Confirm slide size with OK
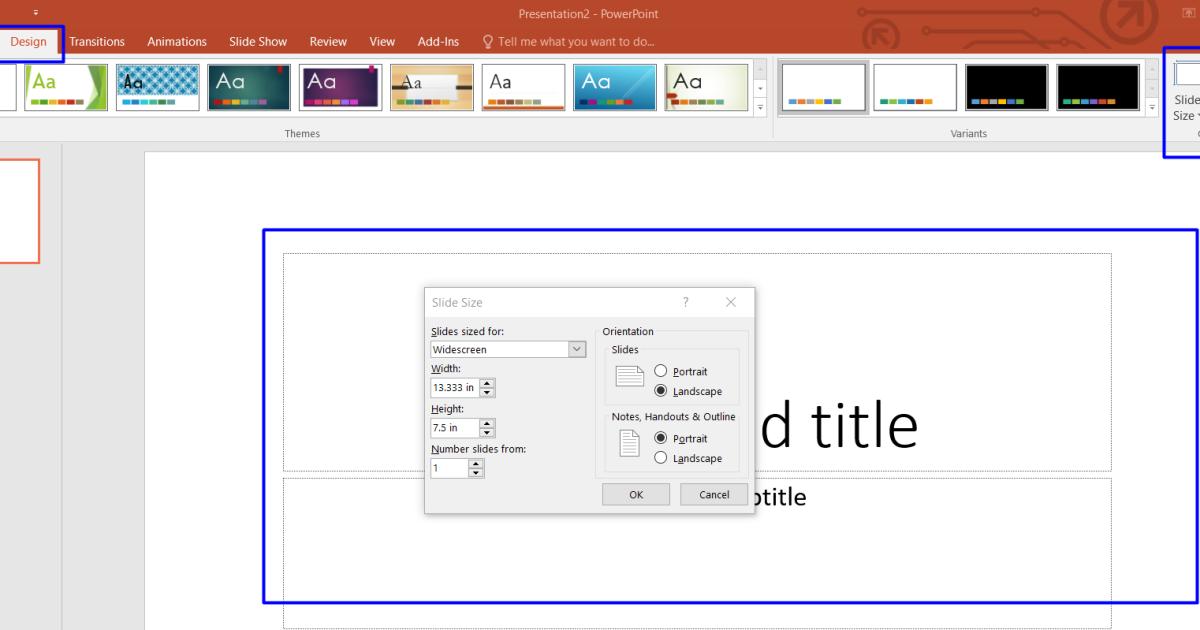 tap(635, 494)
